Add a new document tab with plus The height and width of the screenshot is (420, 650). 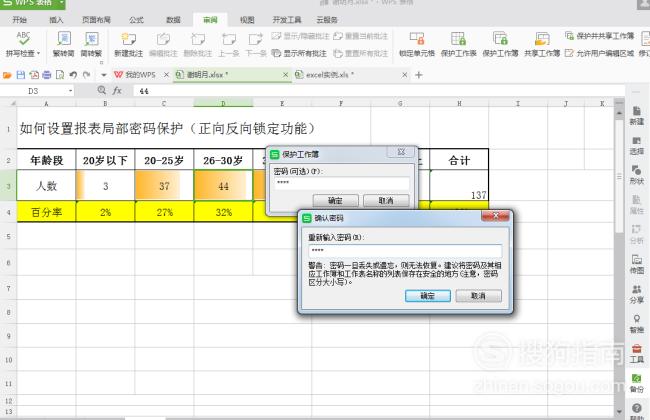point(419,75)
